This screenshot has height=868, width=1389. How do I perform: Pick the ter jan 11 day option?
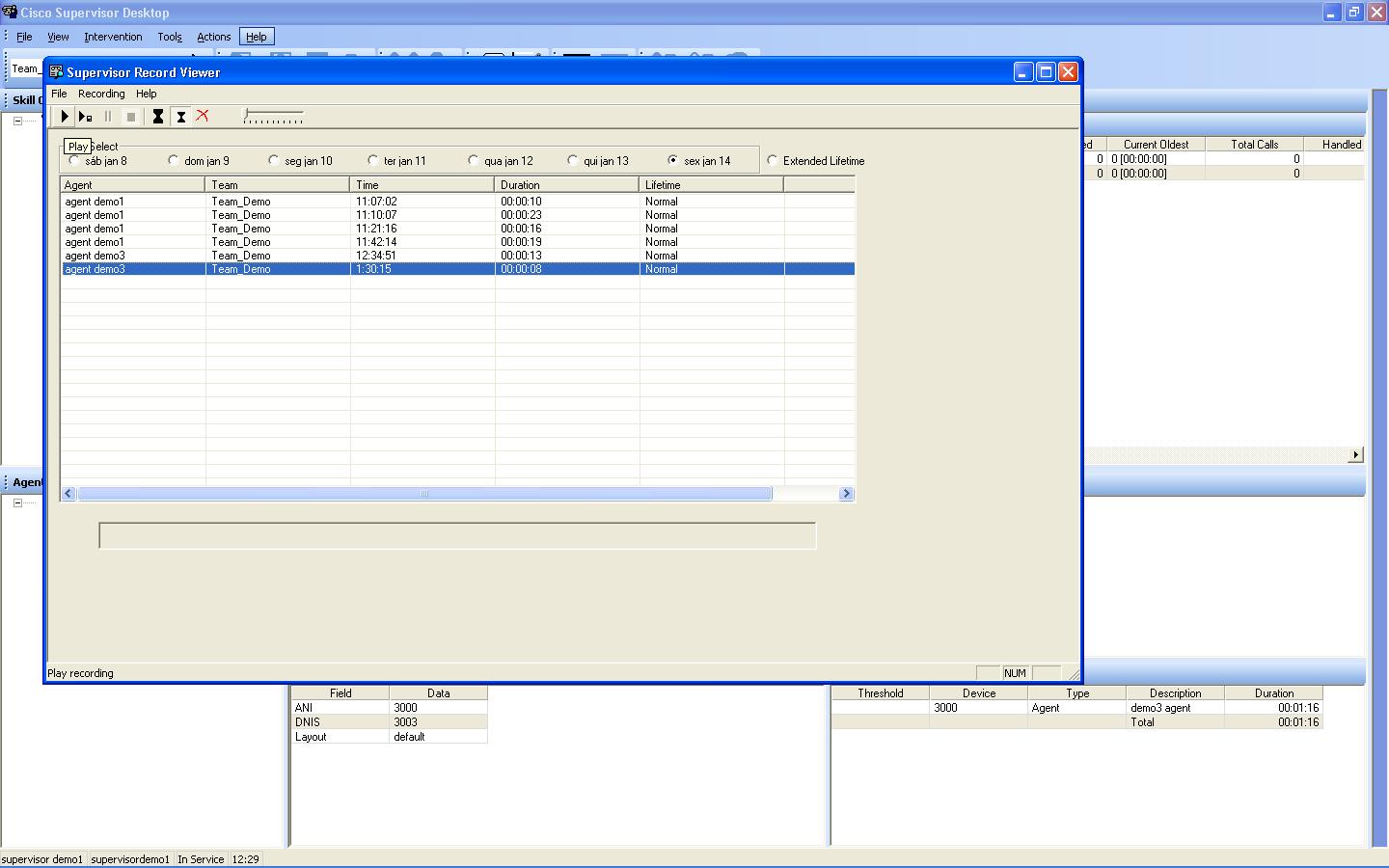(373, 160)
